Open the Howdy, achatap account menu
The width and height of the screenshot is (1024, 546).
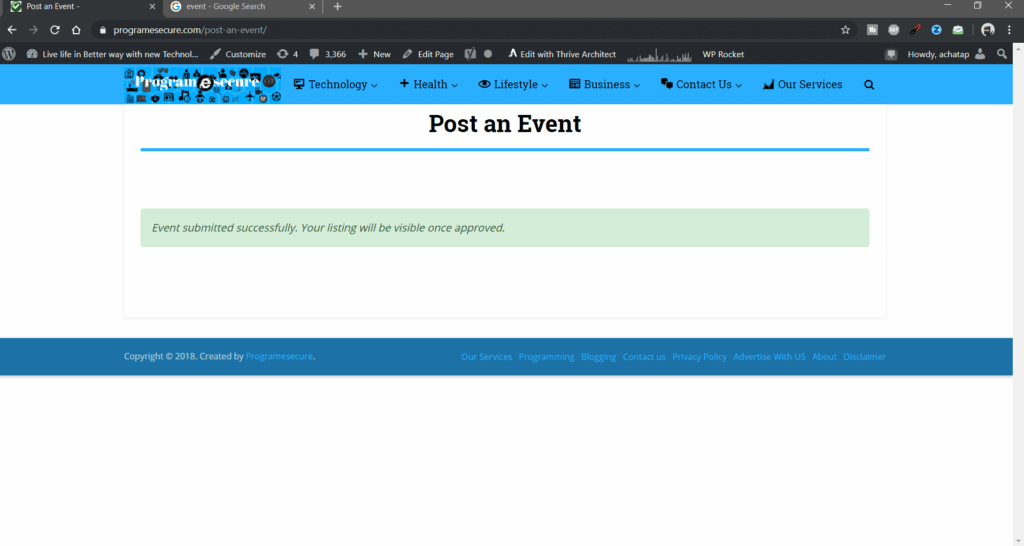point(946,54)
